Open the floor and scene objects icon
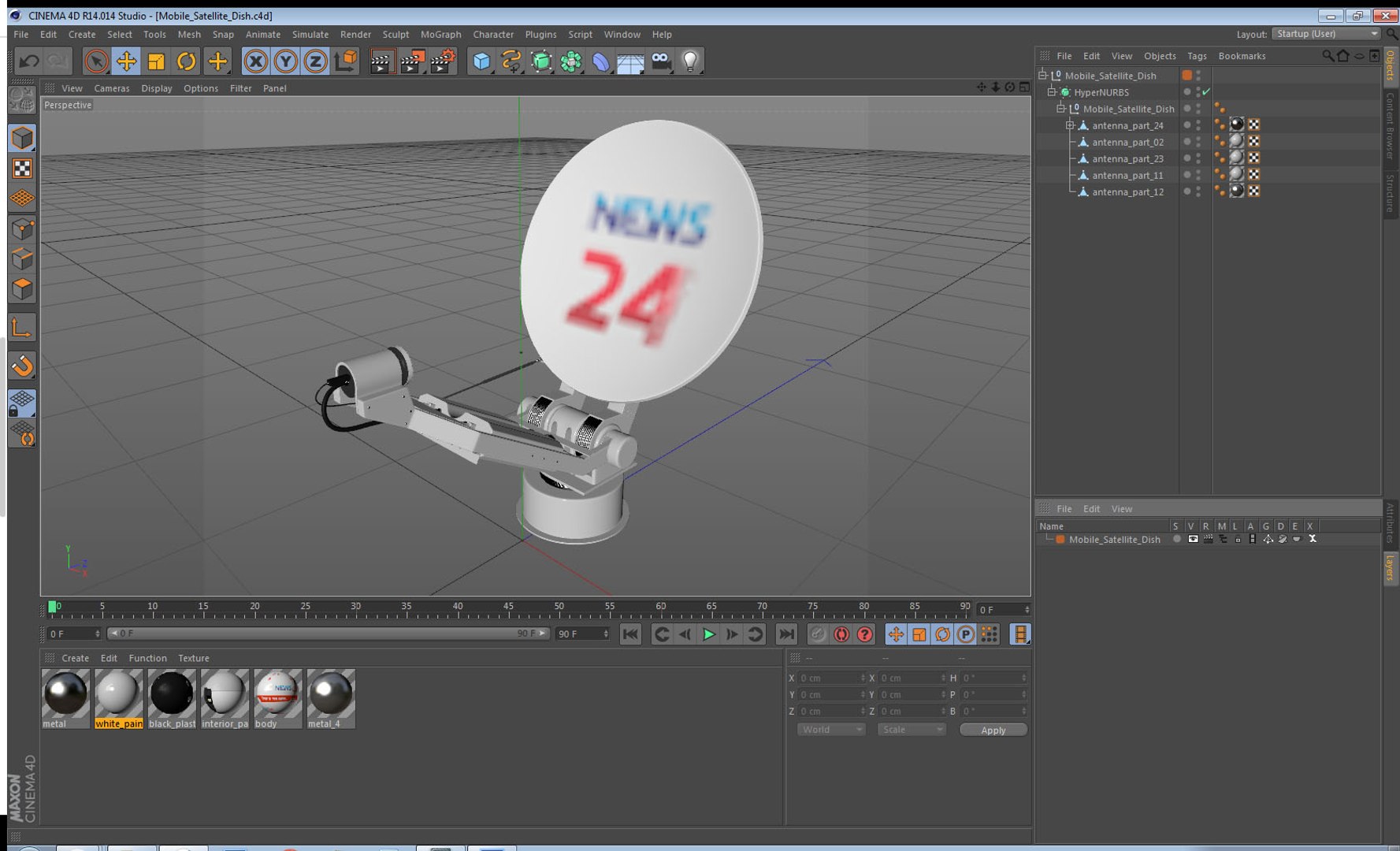The width and height of the screenshot is (1400, 851). point(630,61)
